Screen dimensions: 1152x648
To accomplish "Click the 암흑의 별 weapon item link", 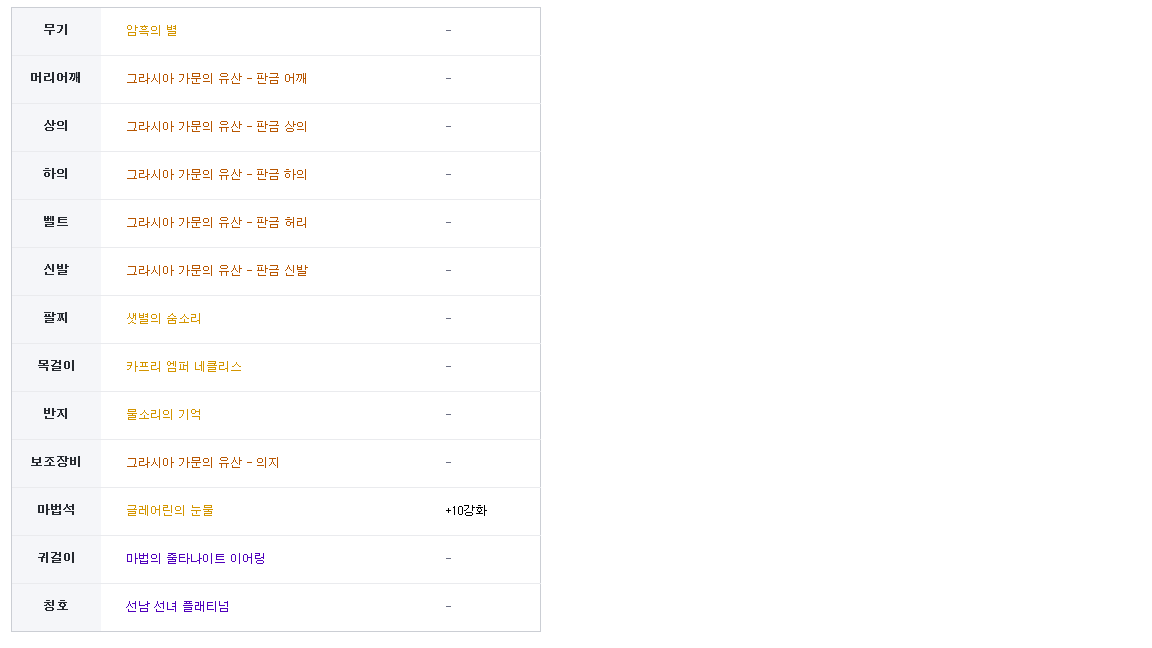I will point(151,31).
